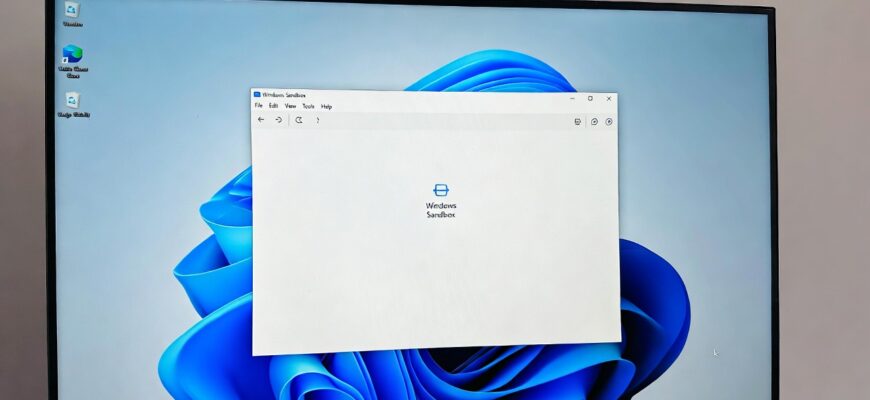Click the refresh icon next to the divider
This screenshot has width=870, height=400.
(x=299, y=120)
